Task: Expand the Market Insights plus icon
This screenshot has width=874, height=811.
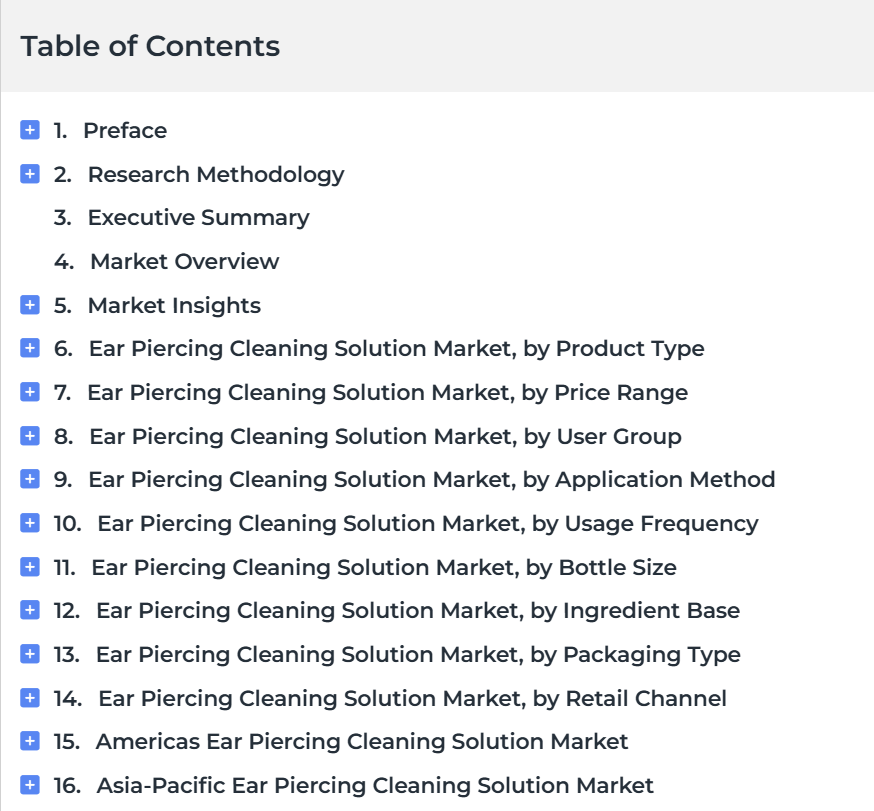Action: pos(30,305)
